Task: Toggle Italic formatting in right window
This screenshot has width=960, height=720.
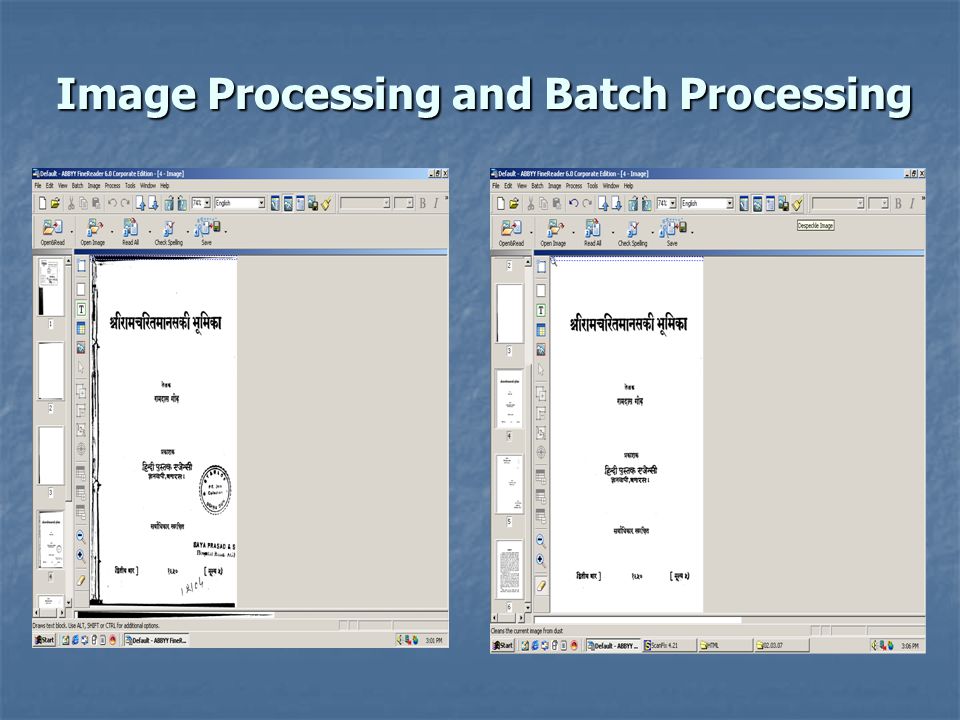Action: [x=912, y=204]
